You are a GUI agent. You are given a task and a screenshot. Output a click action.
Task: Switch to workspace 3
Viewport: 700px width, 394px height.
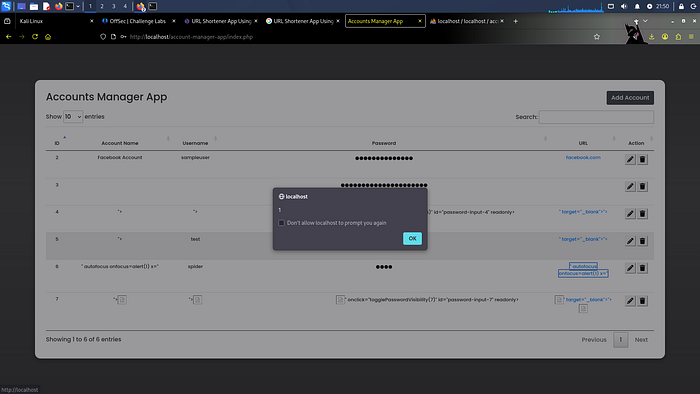click(113, 6)
